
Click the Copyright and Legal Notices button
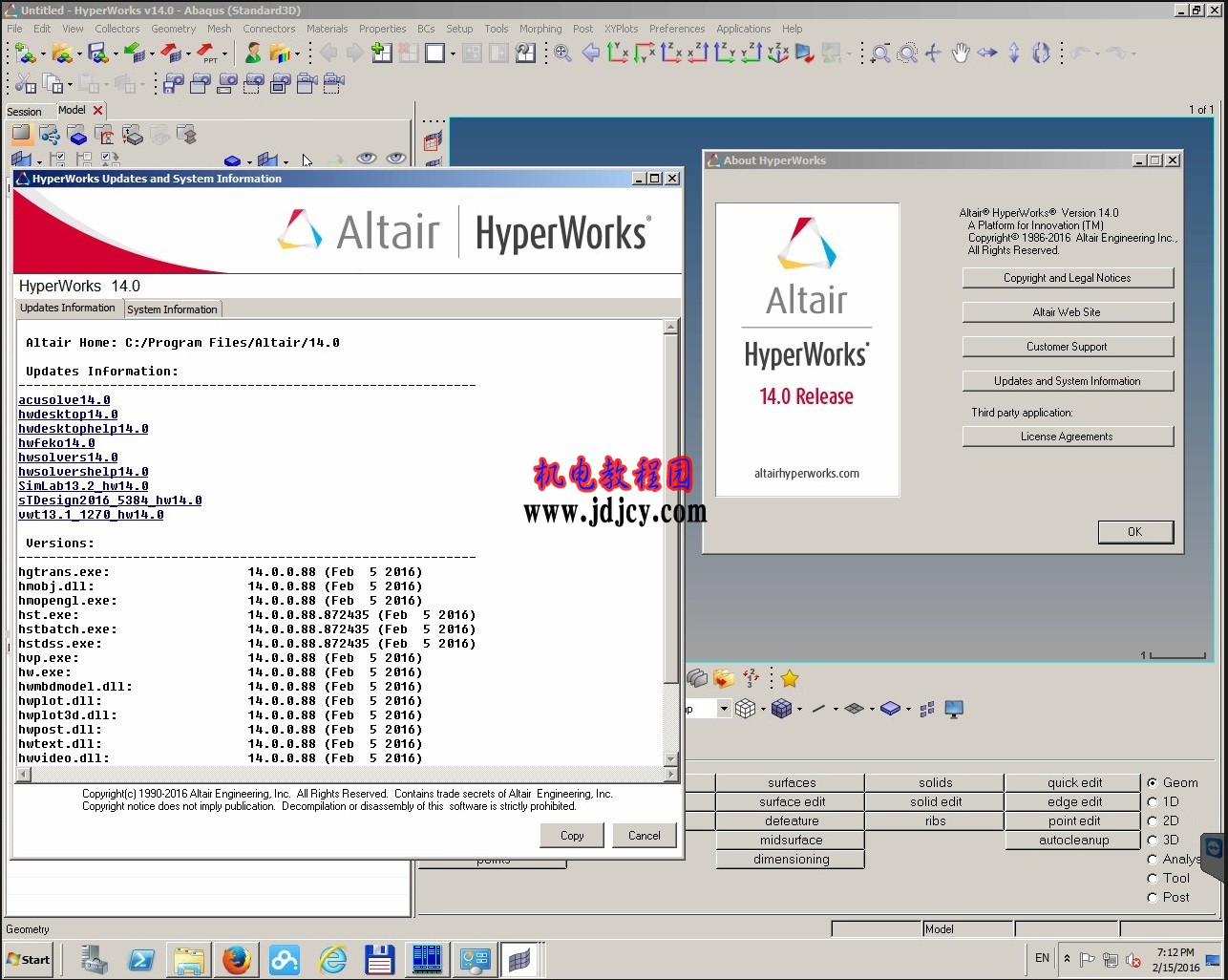click(x=1068, y=278)
